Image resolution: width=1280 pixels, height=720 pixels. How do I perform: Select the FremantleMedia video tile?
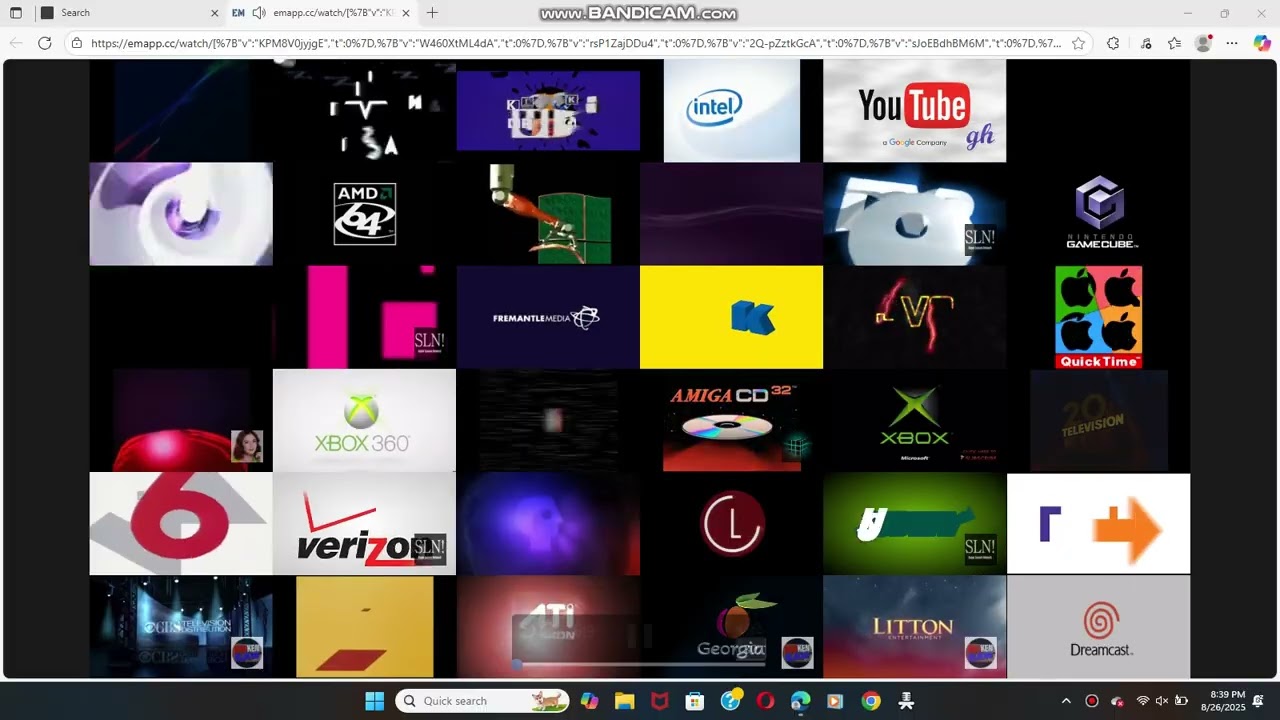[548, 317]
